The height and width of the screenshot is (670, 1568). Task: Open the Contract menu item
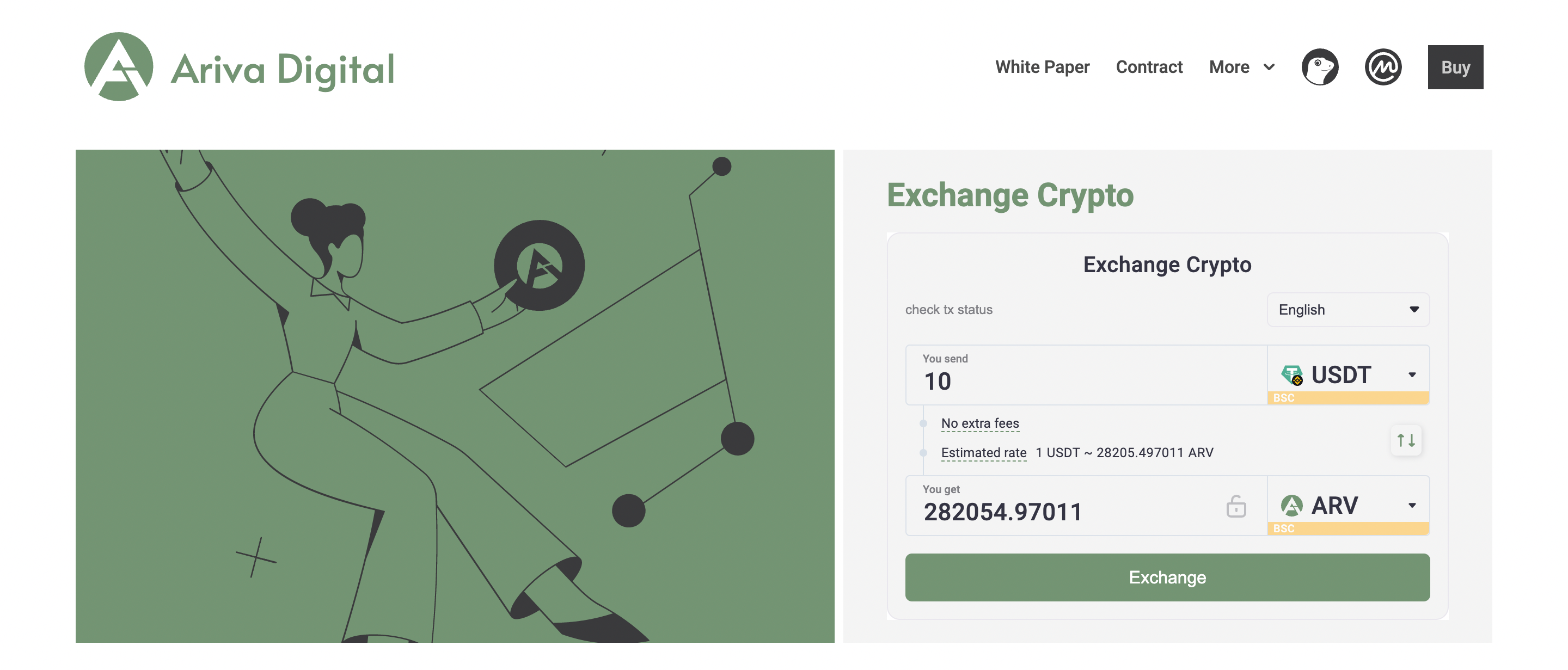click(1149, 67)
